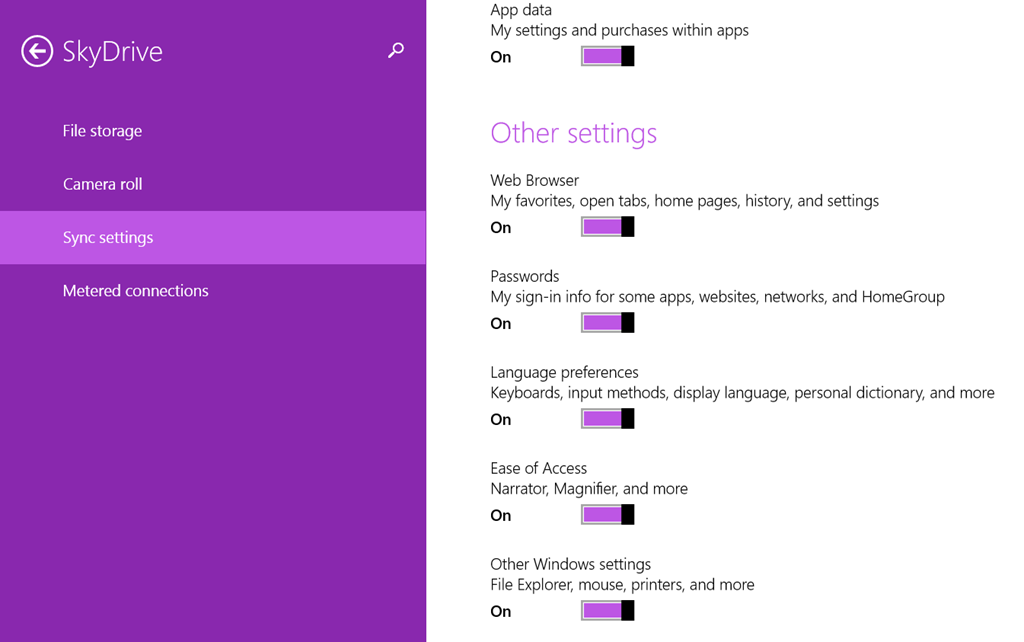Click the back arrow next to SkyDrive
1024x642 pixels.
pos(37,51)
